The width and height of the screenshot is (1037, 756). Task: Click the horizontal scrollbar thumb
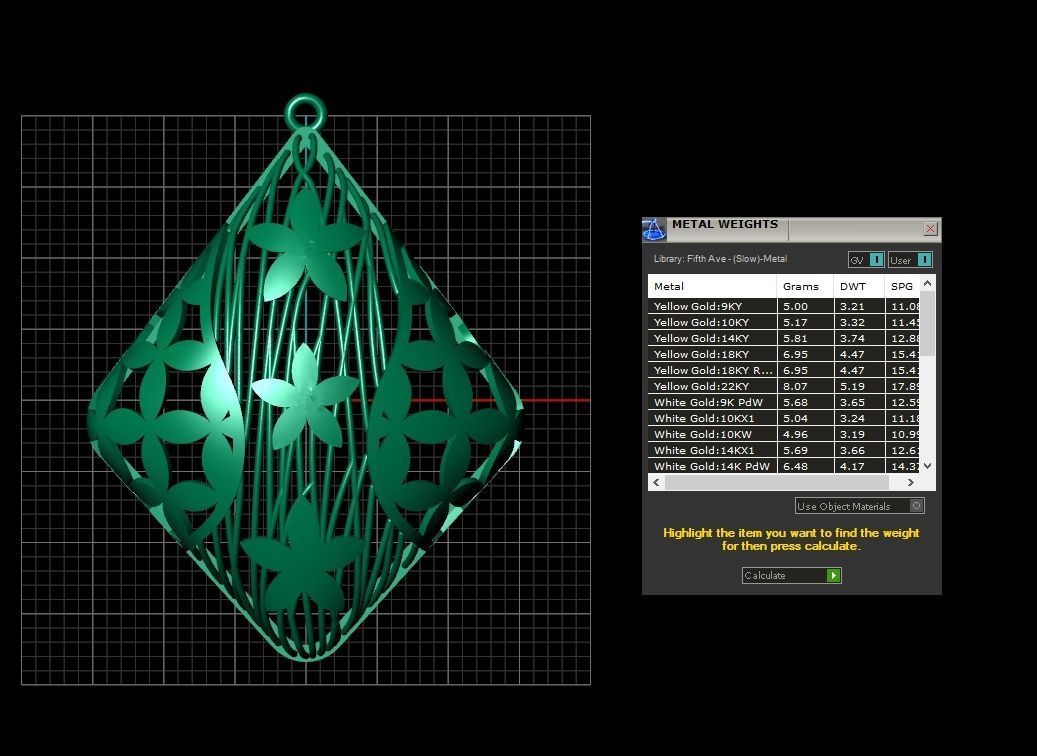pyautogui.click(x=776, y=482)
